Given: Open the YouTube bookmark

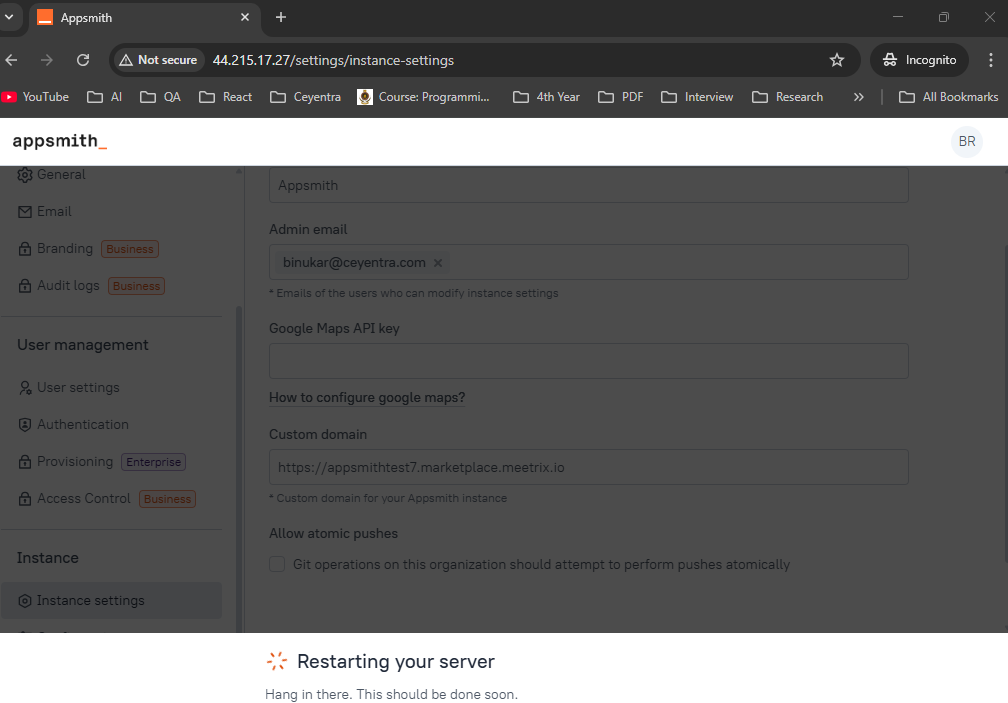Looking at the screenshot, I should pyautogui.click(x=35, y=97).
